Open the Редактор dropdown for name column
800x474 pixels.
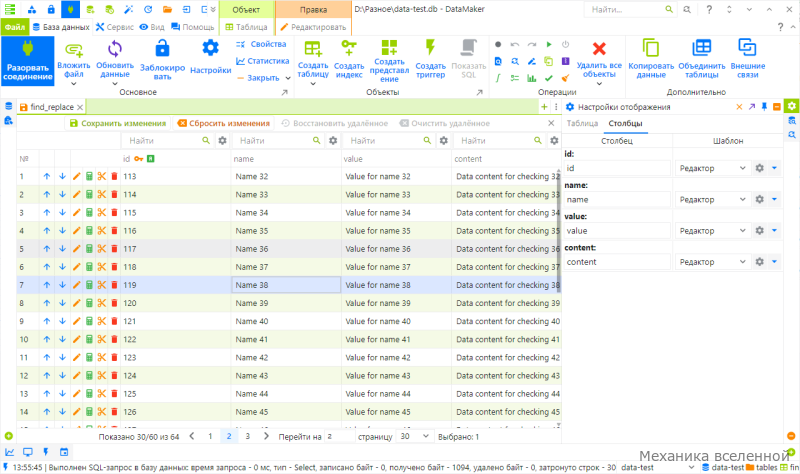(x=713, y=199)
